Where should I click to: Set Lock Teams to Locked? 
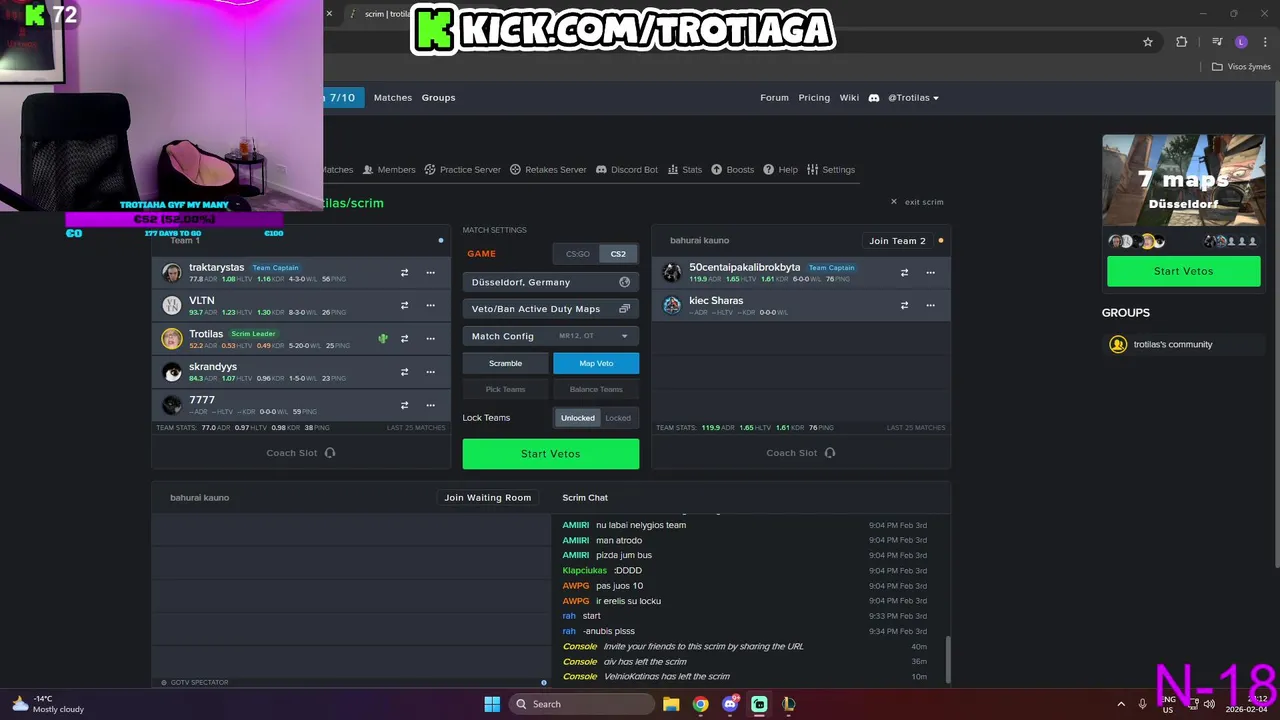coord(618,418)
